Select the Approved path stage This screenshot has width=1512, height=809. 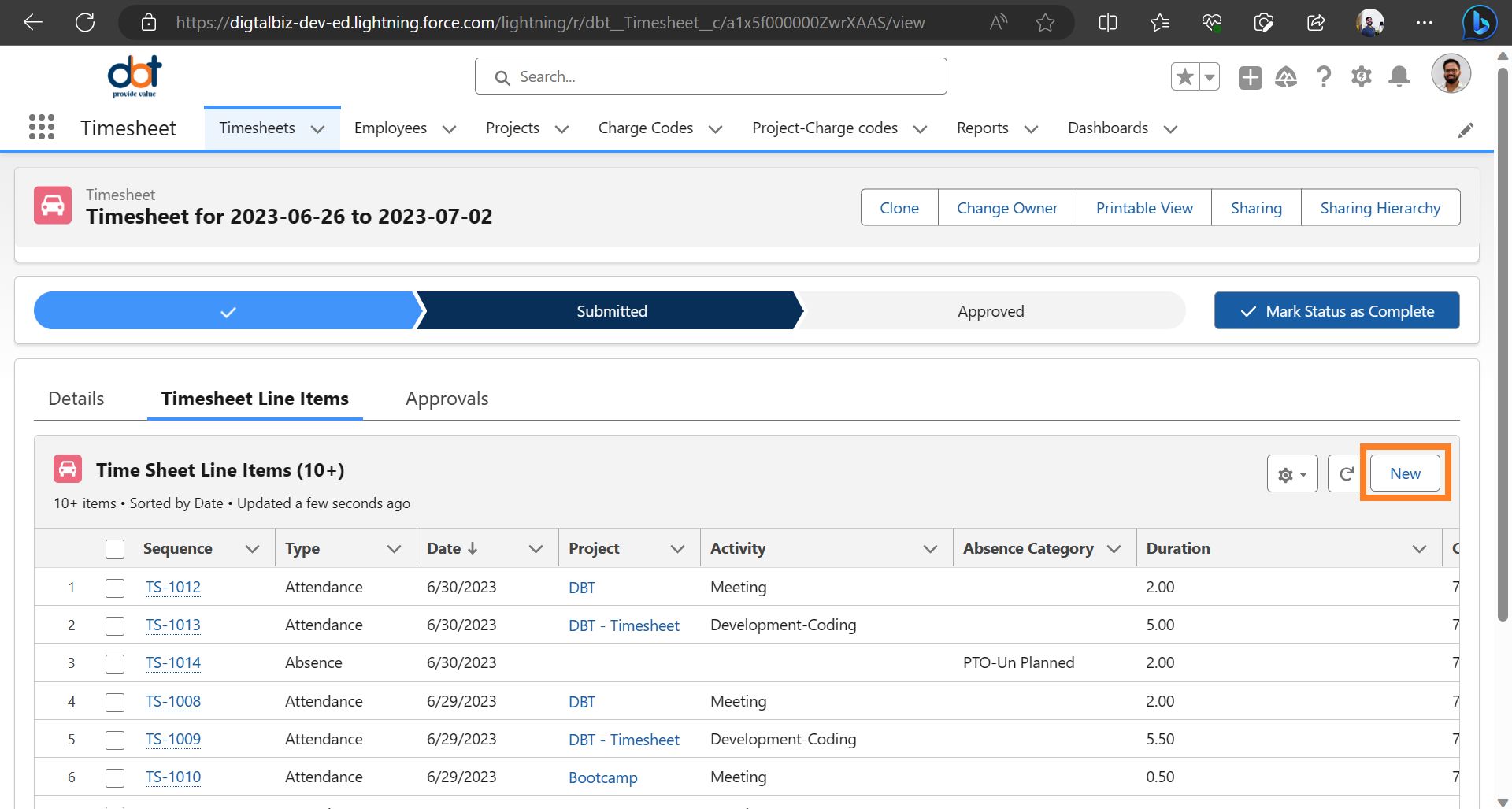point(991,311)
